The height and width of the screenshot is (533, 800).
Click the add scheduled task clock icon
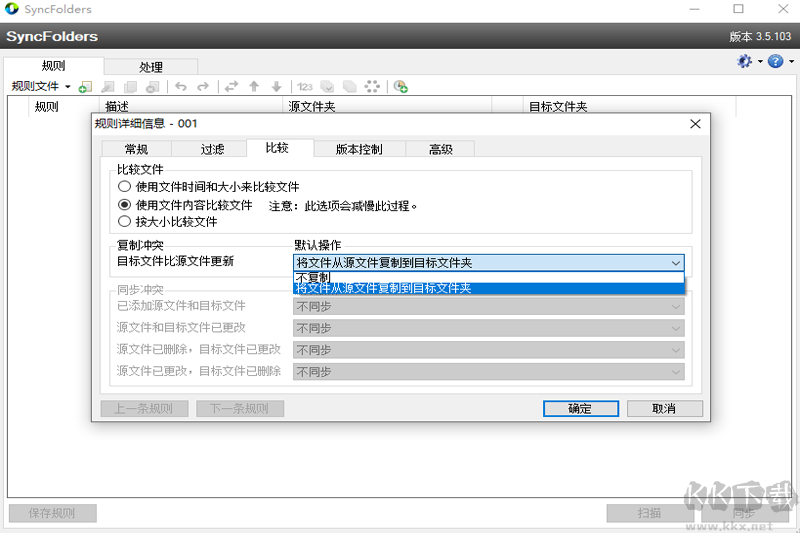click(401, 86)
